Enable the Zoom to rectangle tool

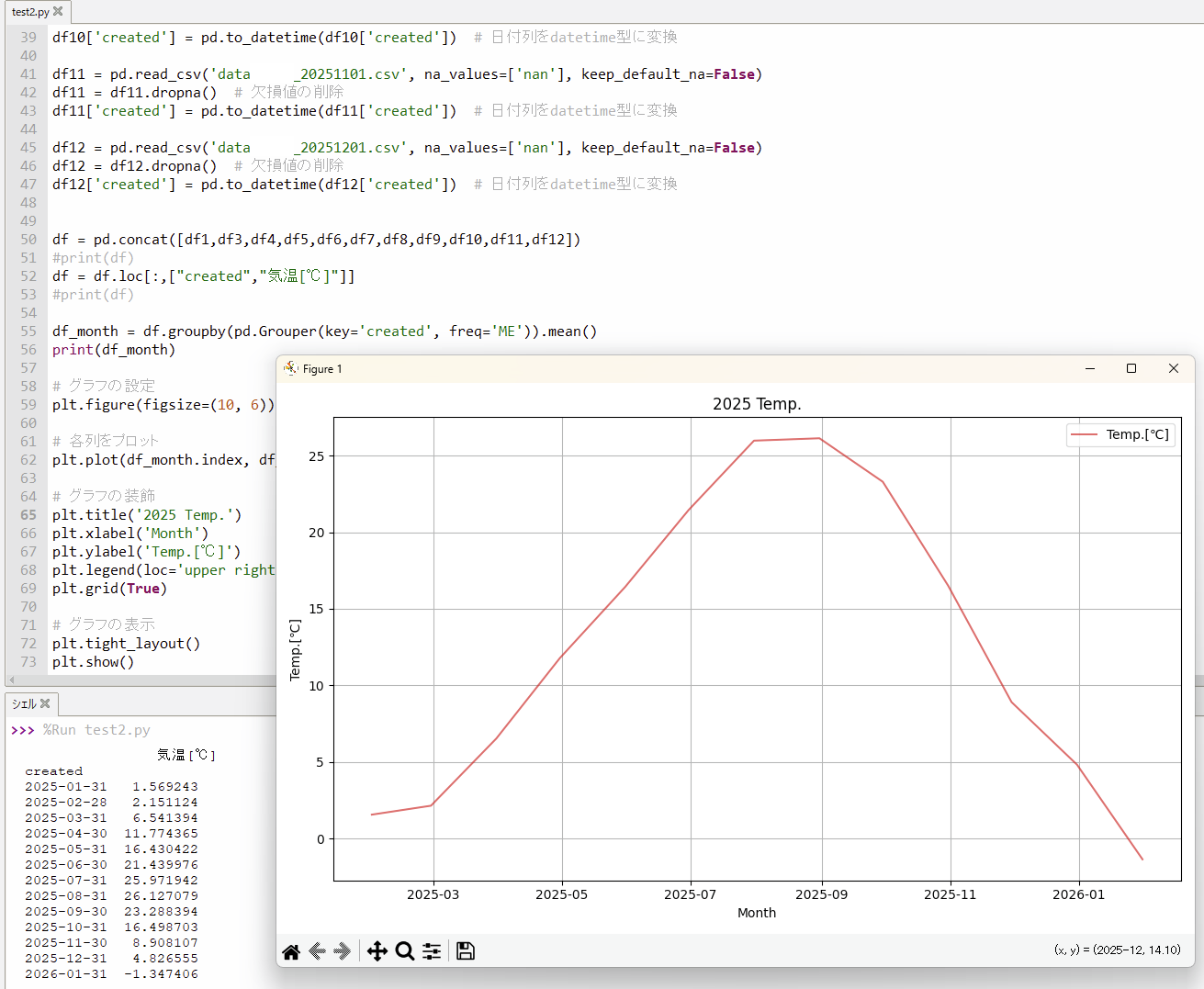pyautogui.click(x=404, y=951)
